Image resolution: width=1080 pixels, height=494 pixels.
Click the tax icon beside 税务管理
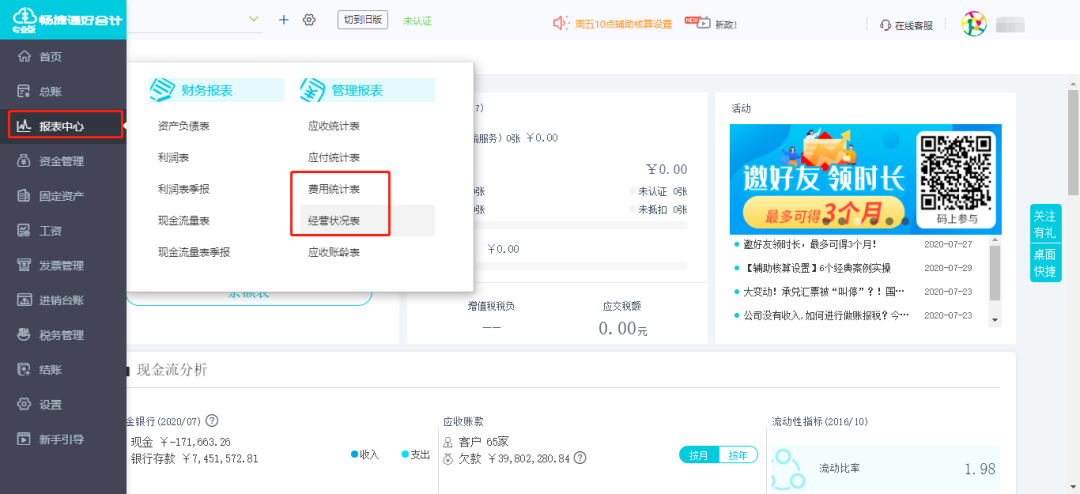(x=25, y=335)
